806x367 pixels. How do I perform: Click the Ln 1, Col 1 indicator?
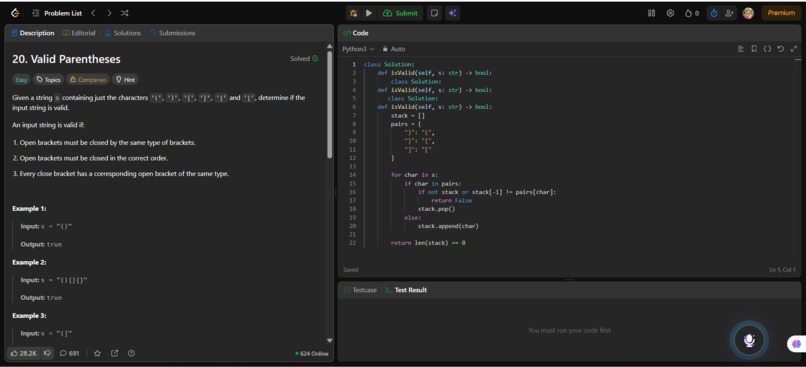(782, 269)
